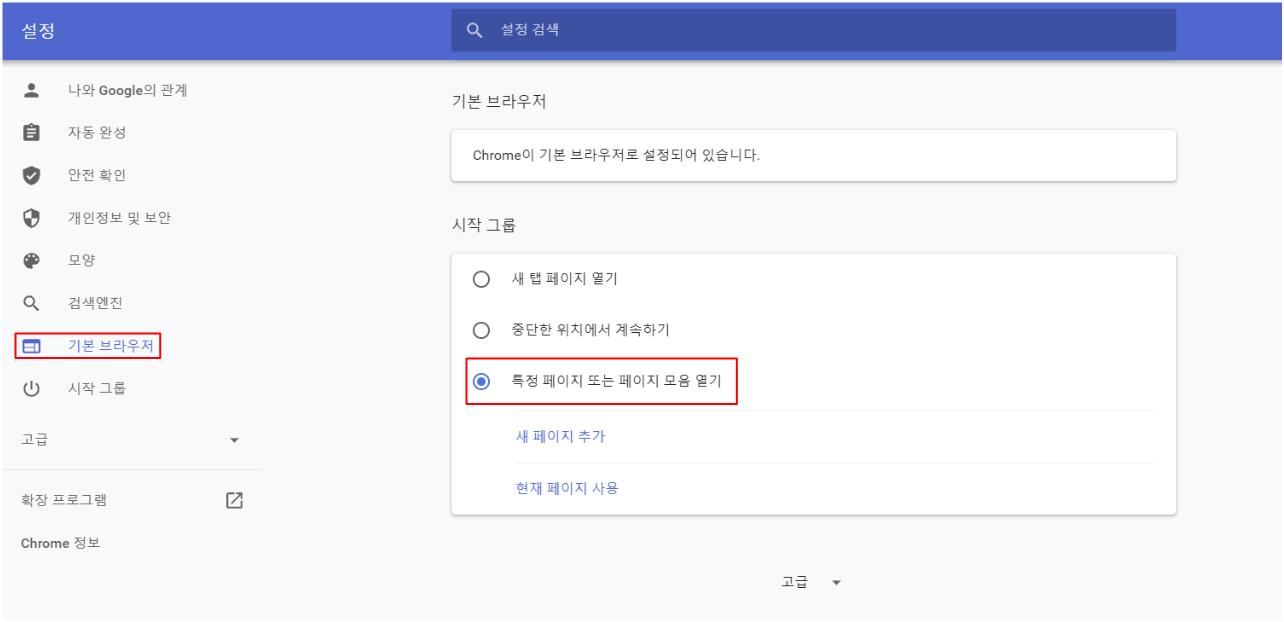Click the 기본 브라우저 section heading
The width and height of the screenshot is (1284, 622).
click(x=500, y=103)
